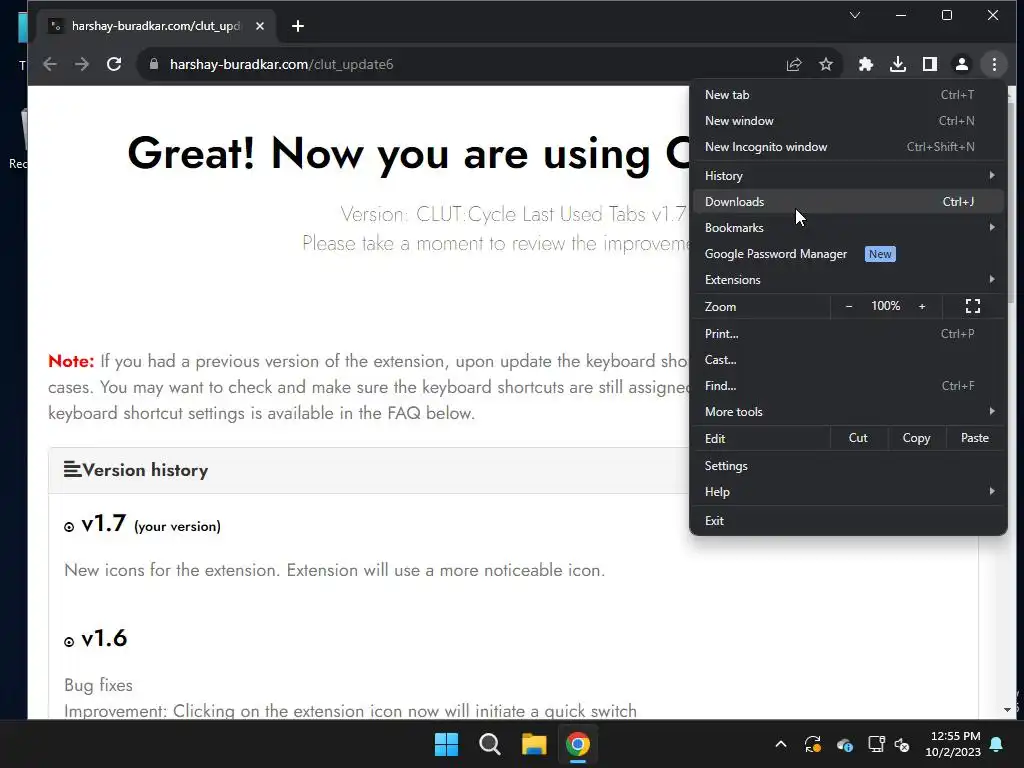Click the page scroll down arrow

pyautogui.click(x=1008, y=710)
